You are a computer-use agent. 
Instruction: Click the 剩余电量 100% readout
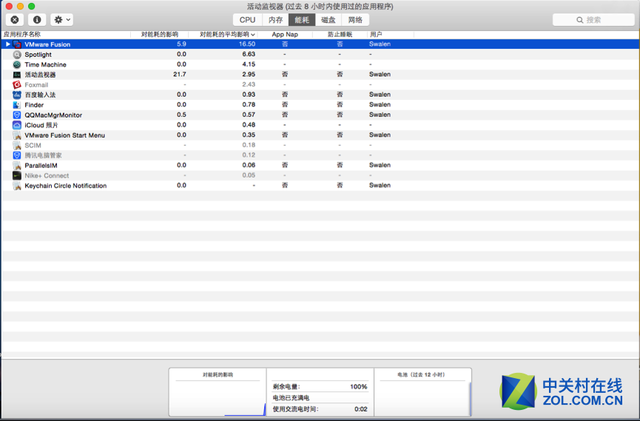320,386
